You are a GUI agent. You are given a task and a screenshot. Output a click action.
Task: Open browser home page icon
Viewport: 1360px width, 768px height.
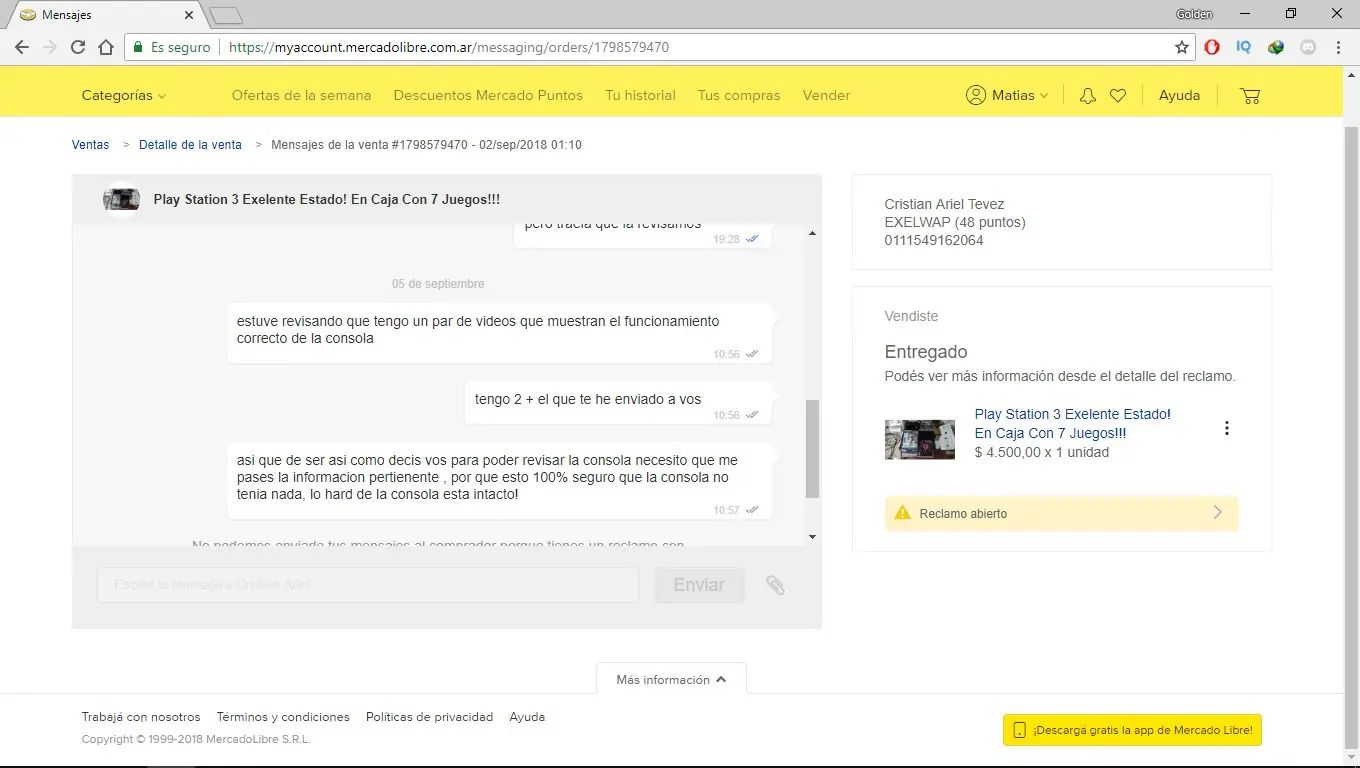[106, 47]
